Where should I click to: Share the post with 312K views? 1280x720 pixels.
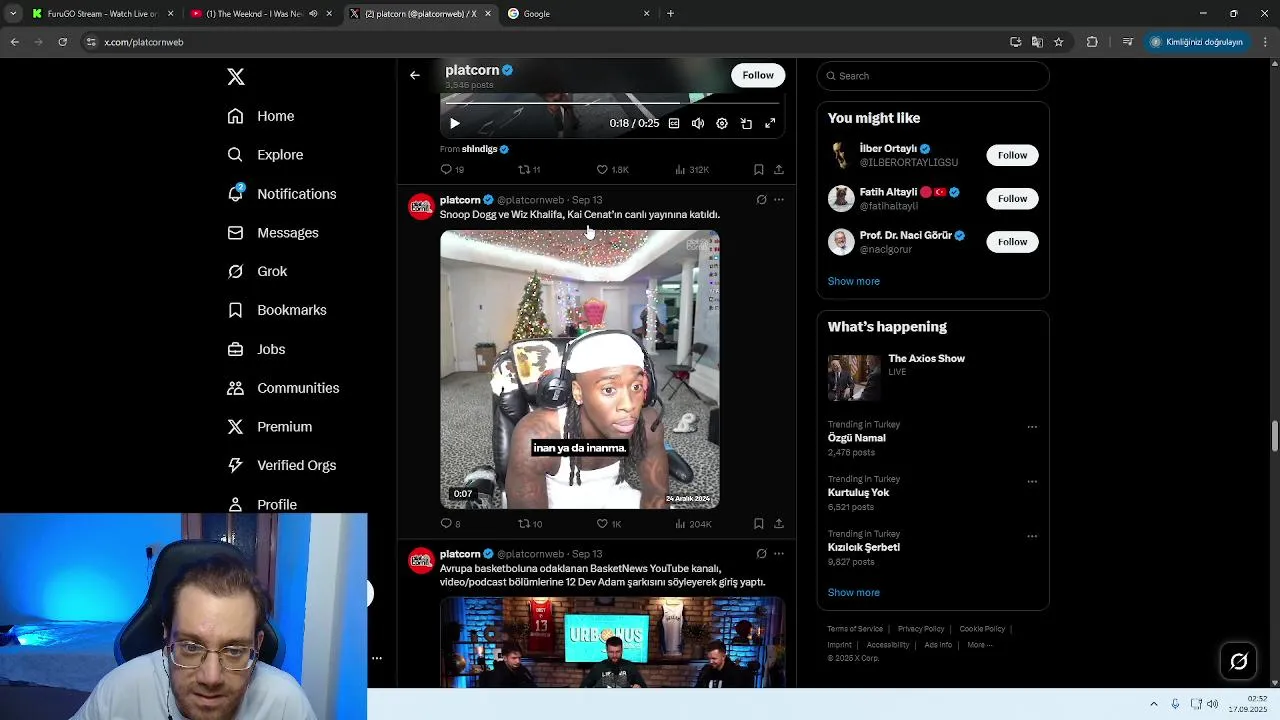click(779, 170)
